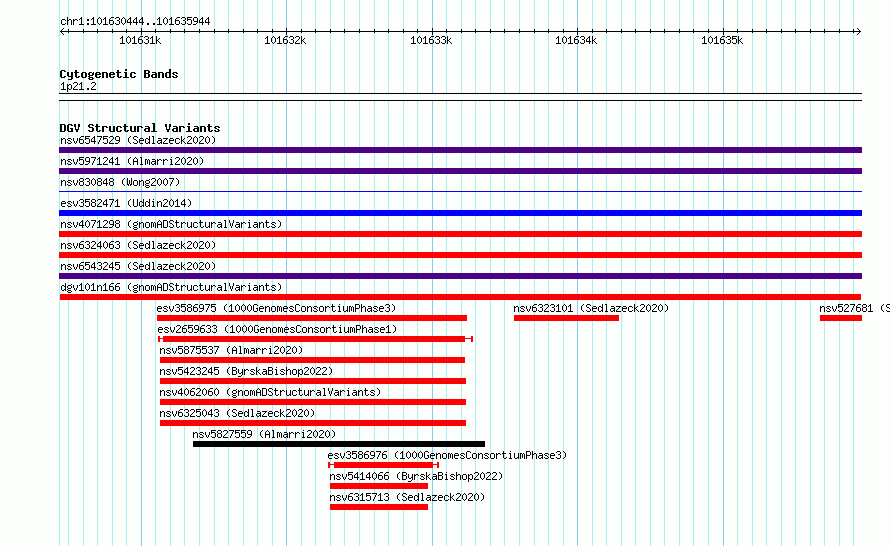
Task: Select the red bar of nsv5423245
Action: coord(313,381)
